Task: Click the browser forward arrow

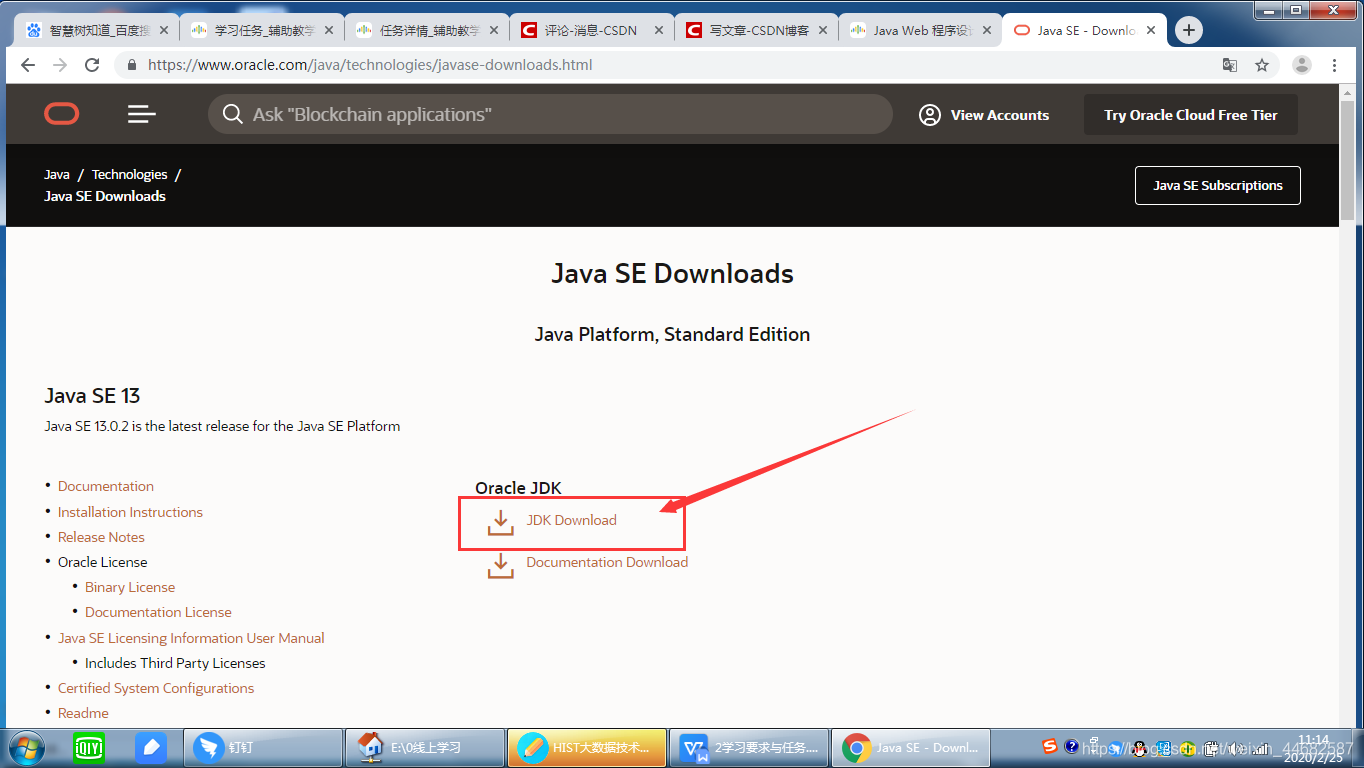Action: point(60,65)
